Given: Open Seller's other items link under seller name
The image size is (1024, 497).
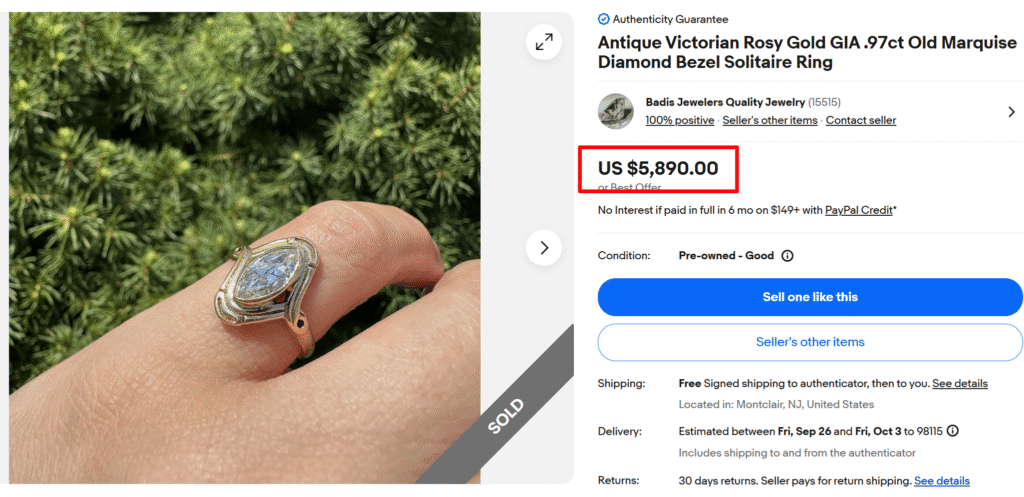Looking at the screenshot, I should [x=770, y=120].
